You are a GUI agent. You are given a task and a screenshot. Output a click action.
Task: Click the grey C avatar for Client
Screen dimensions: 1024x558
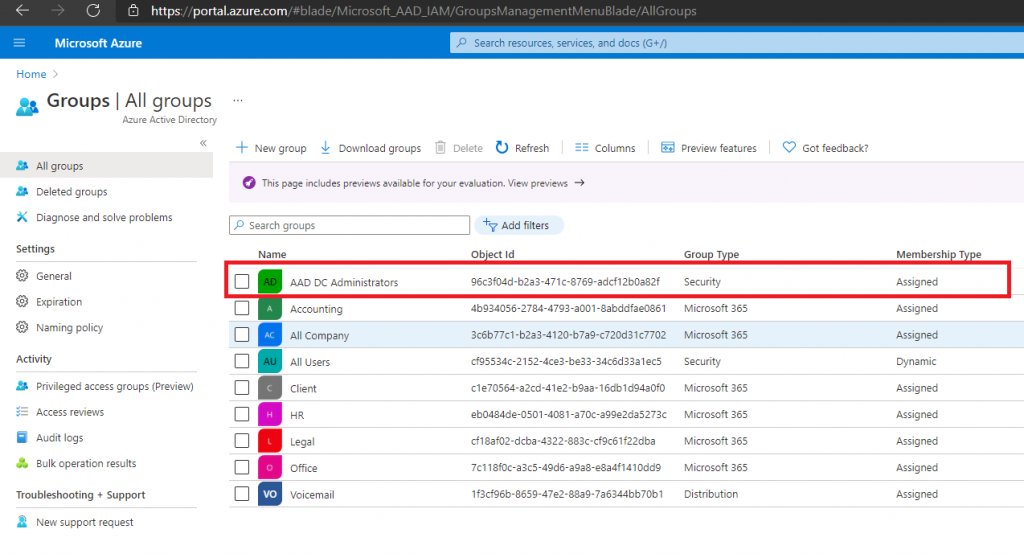pyautogui.click(x=270, y=388)
